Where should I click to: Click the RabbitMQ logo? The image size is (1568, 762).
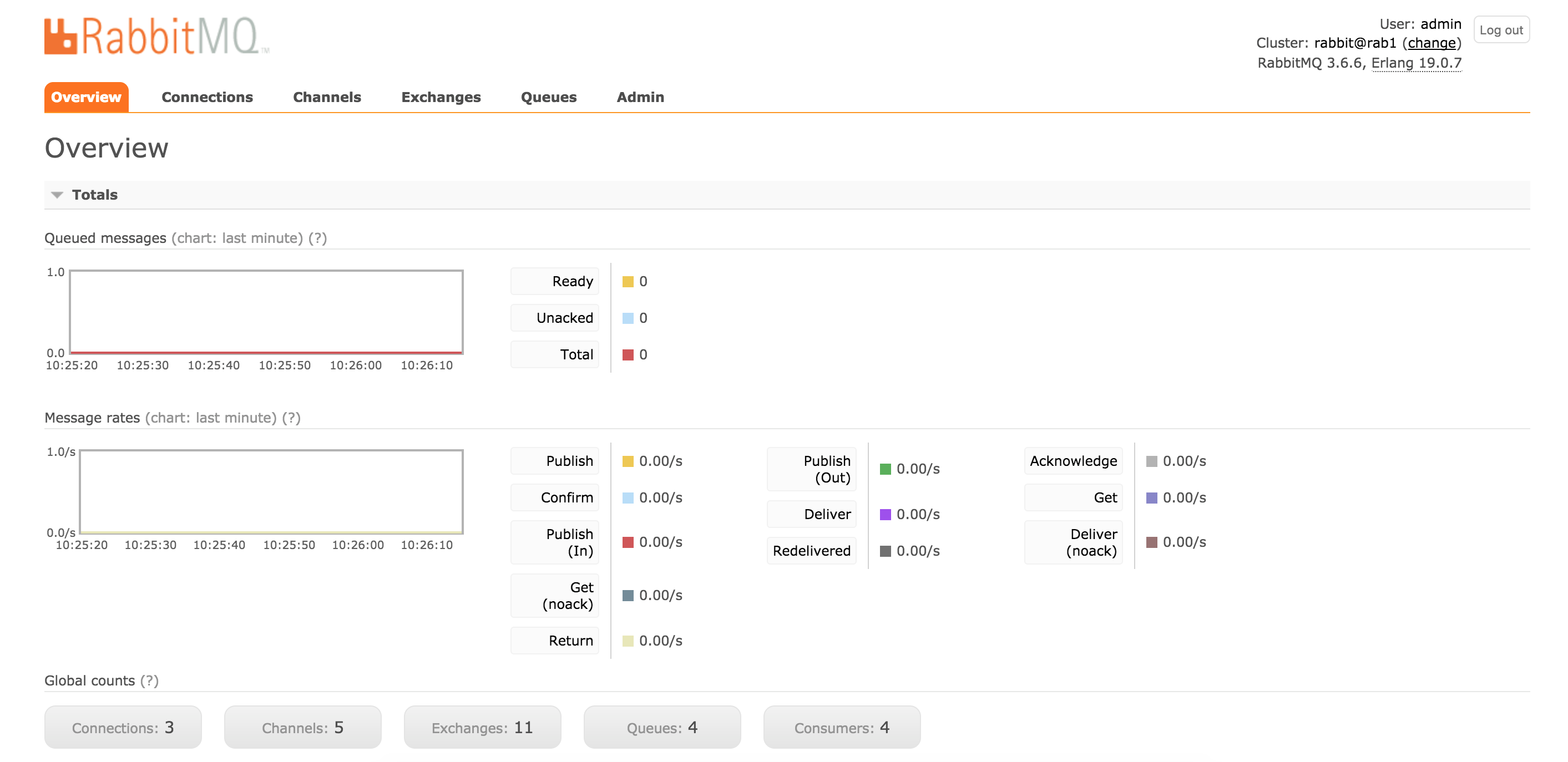[156, 37]
